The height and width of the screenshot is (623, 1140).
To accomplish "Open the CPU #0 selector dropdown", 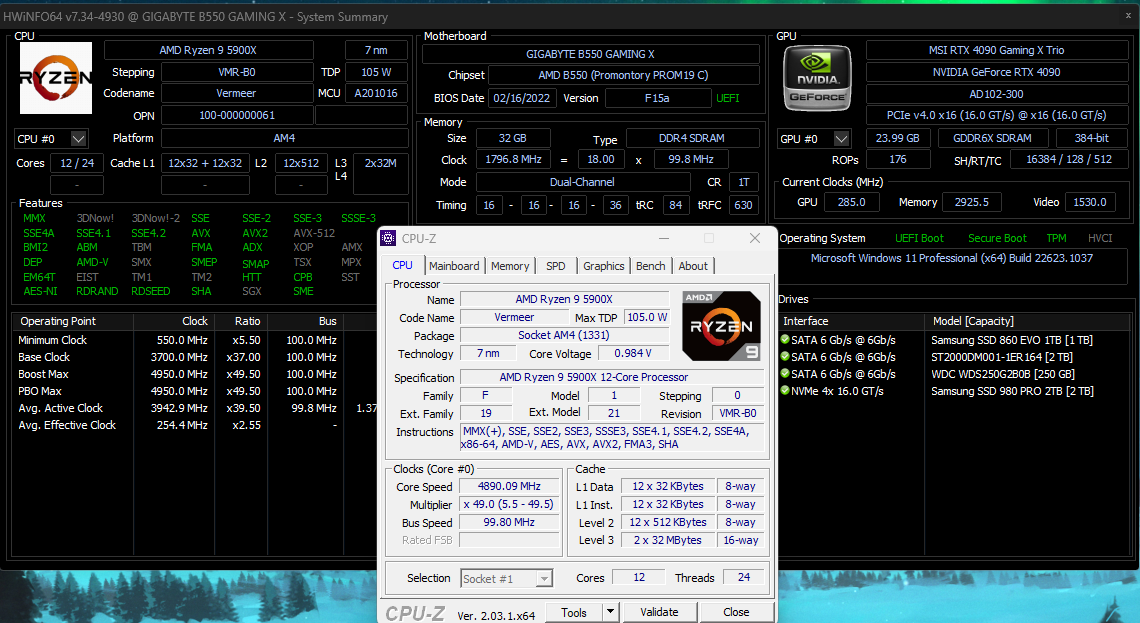I will click(x=79, y=139).
